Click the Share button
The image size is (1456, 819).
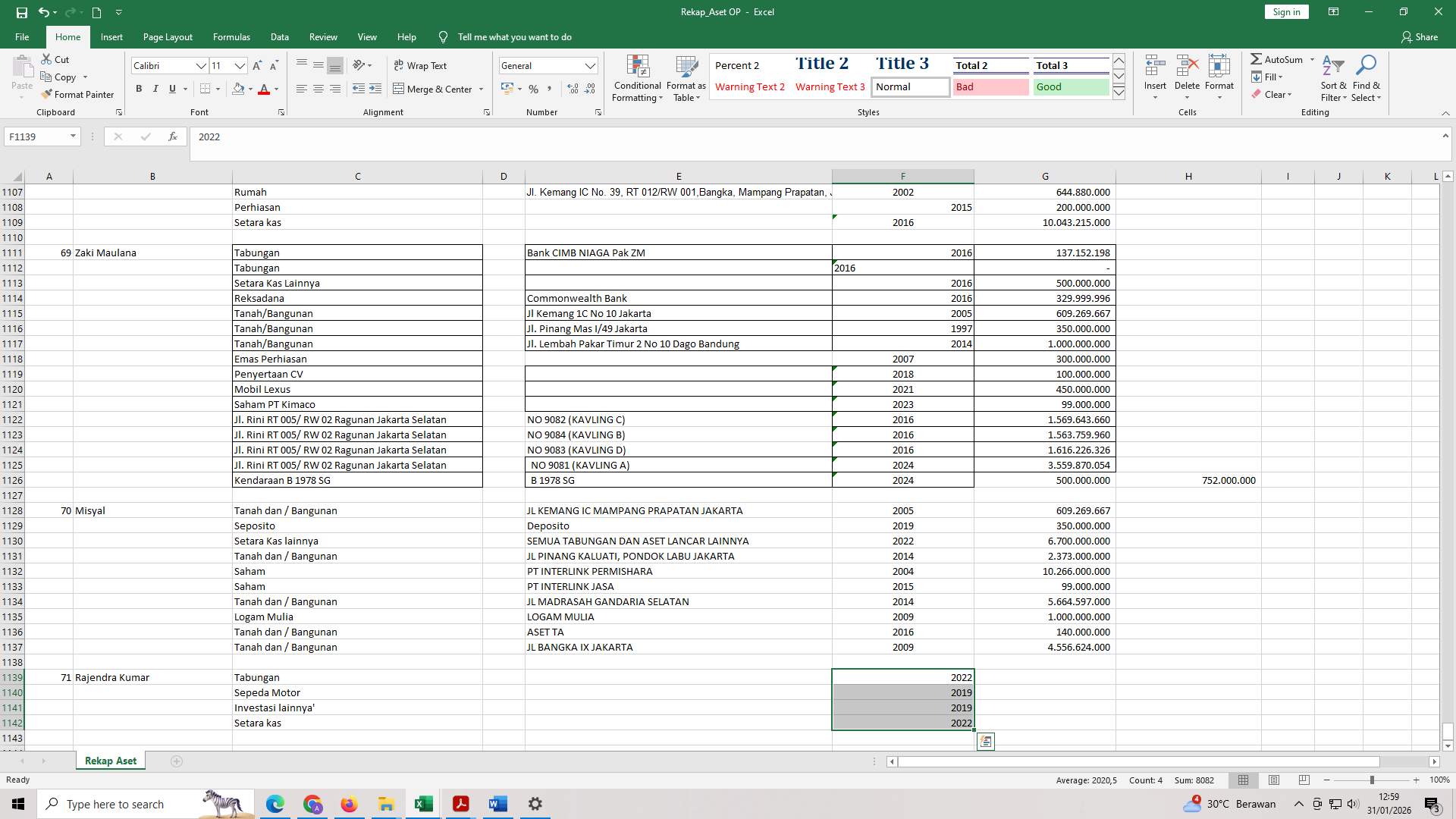coord(1420,36)
